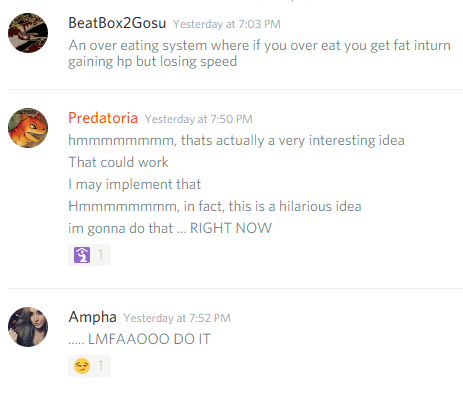Viewport: 463px width, 397px height.
Task: Toggle the reaction under Predatoria's message
Action: (x=89, y=255)
